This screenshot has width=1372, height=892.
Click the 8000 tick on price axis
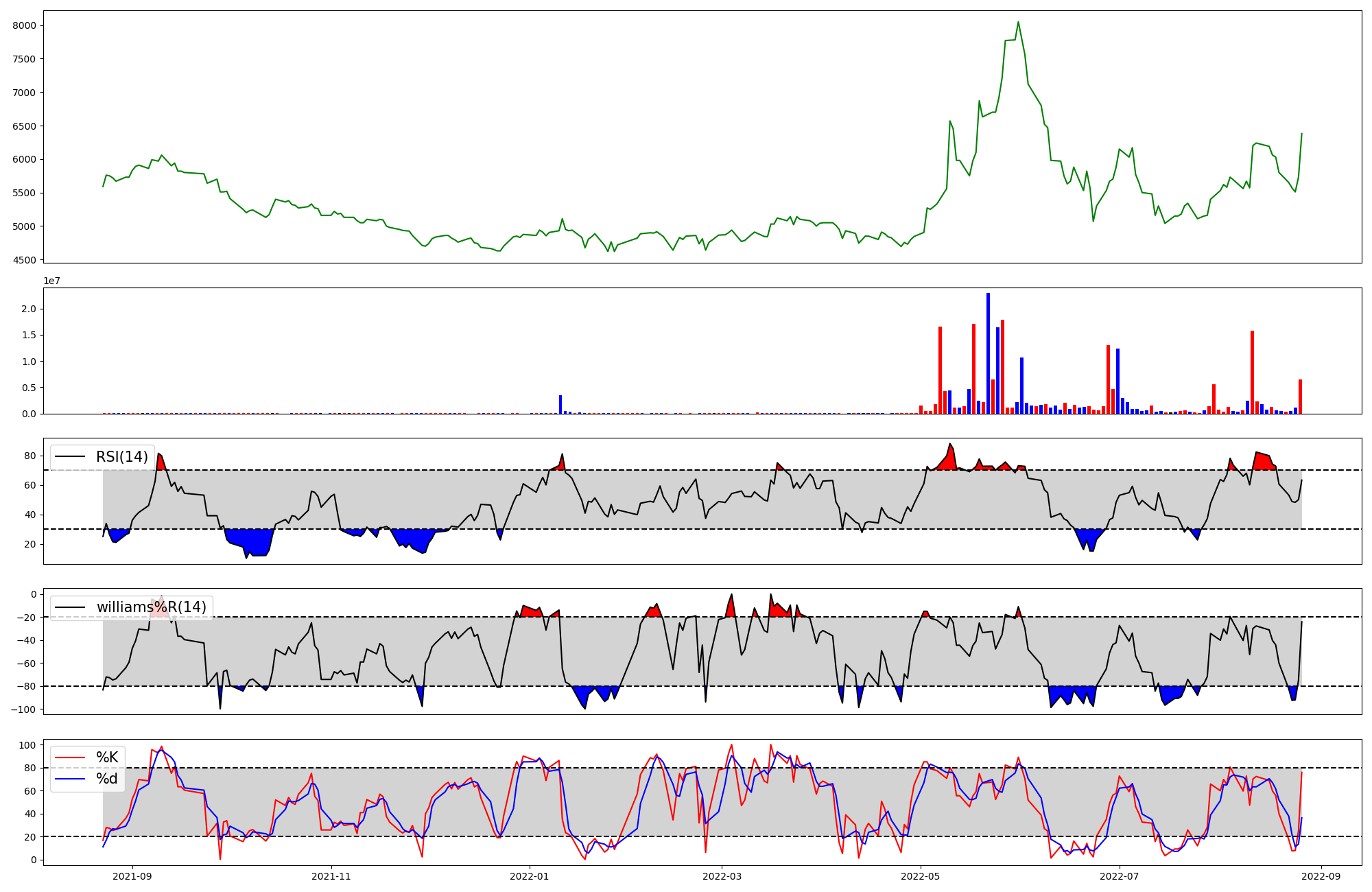point(25,26)
